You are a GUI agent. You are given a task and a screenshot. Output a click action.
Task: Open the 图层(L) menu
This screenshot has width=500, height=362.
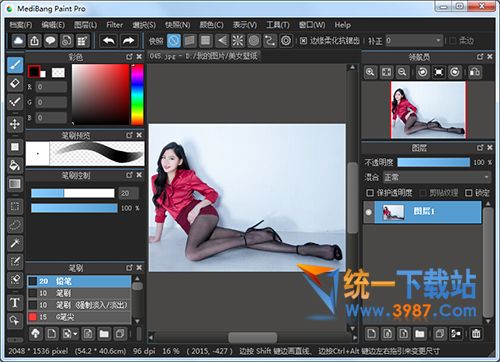[x=85, y=25]
